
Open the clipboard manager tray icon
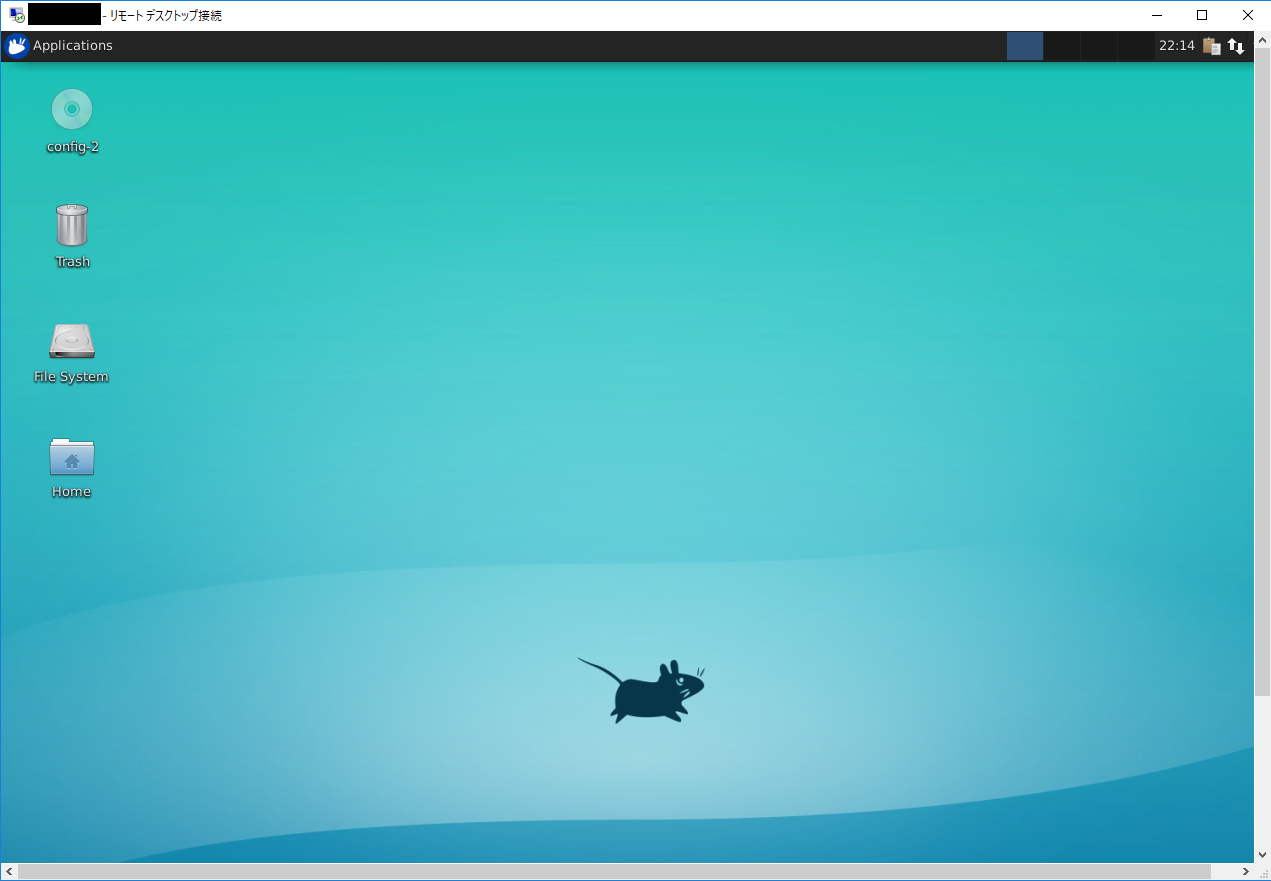1212,46
